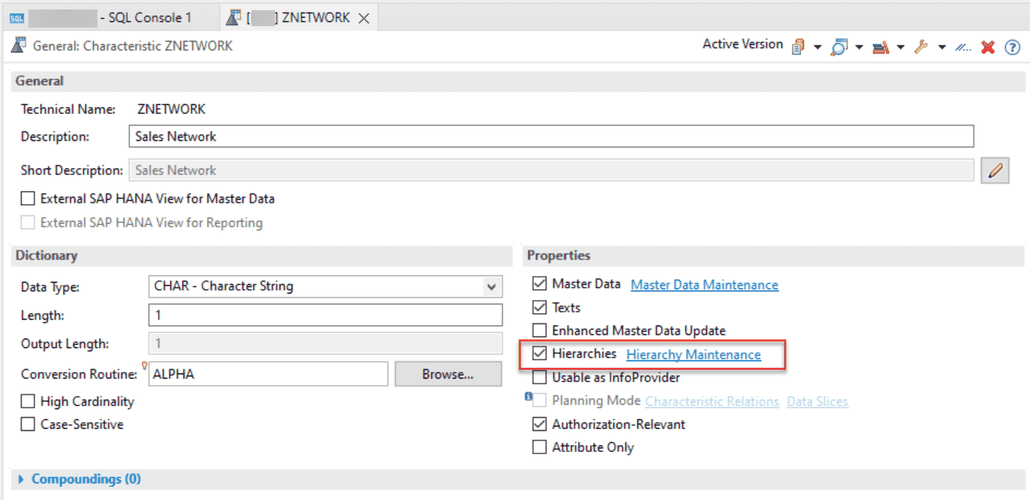
Task: Click the Browse... button
Action: click(447, 374)
